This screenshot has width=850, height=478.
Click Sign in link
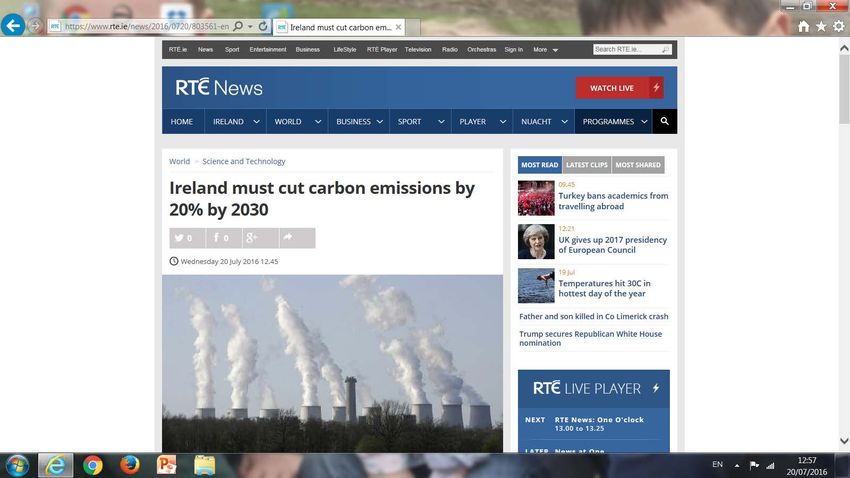[x=513, y=49]
